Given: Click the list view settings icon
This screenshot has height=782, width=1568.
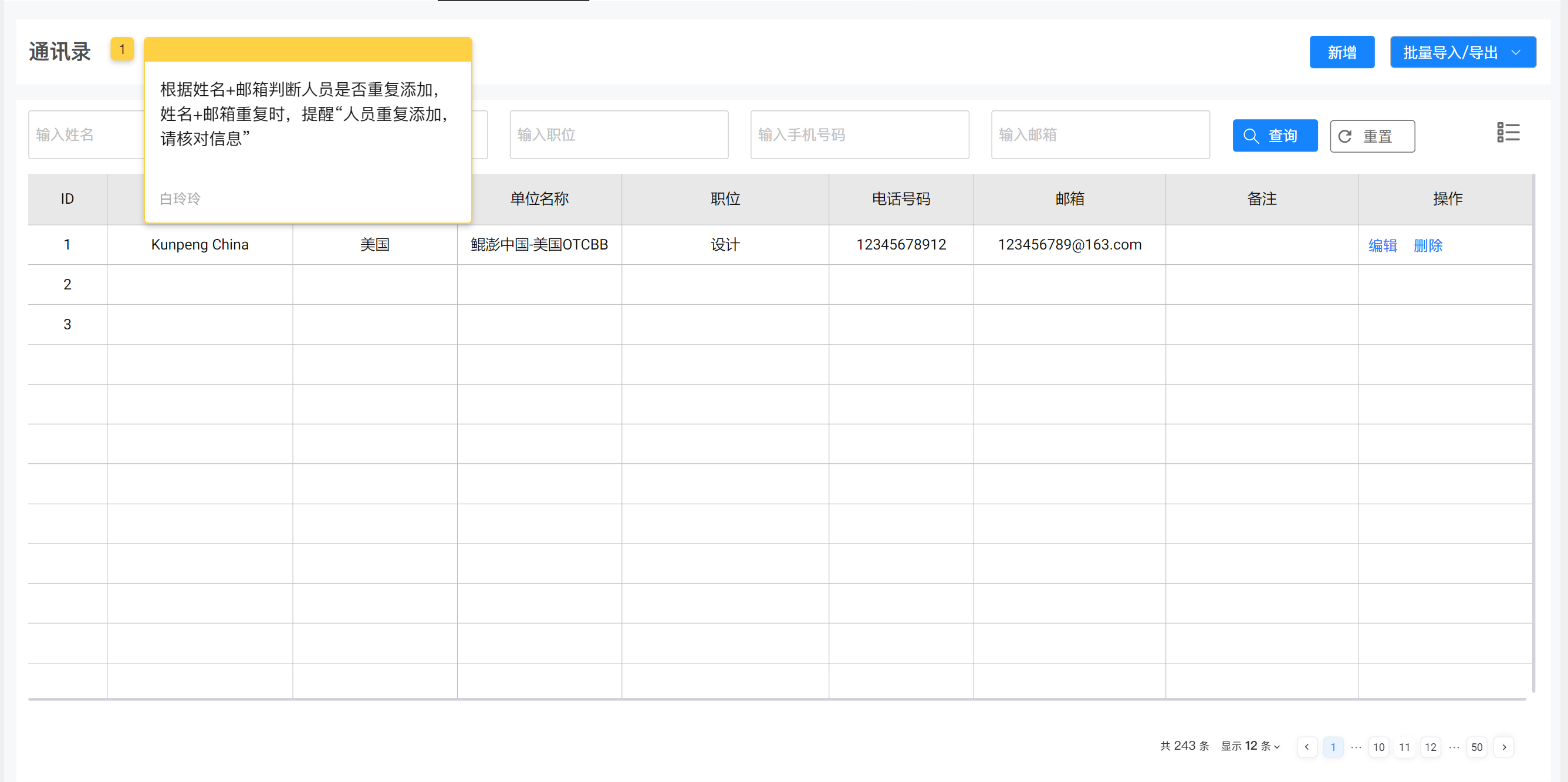Looking at the screenshot, I should coord(1508,132).
